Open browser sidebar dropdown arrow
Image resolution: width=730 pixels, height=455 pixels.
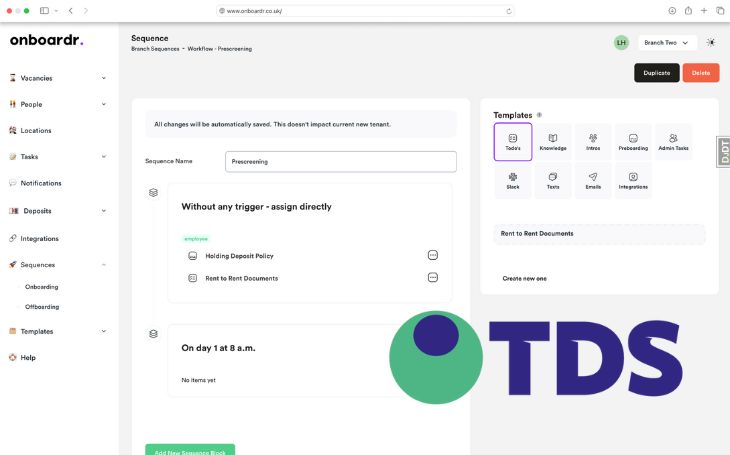56,11
